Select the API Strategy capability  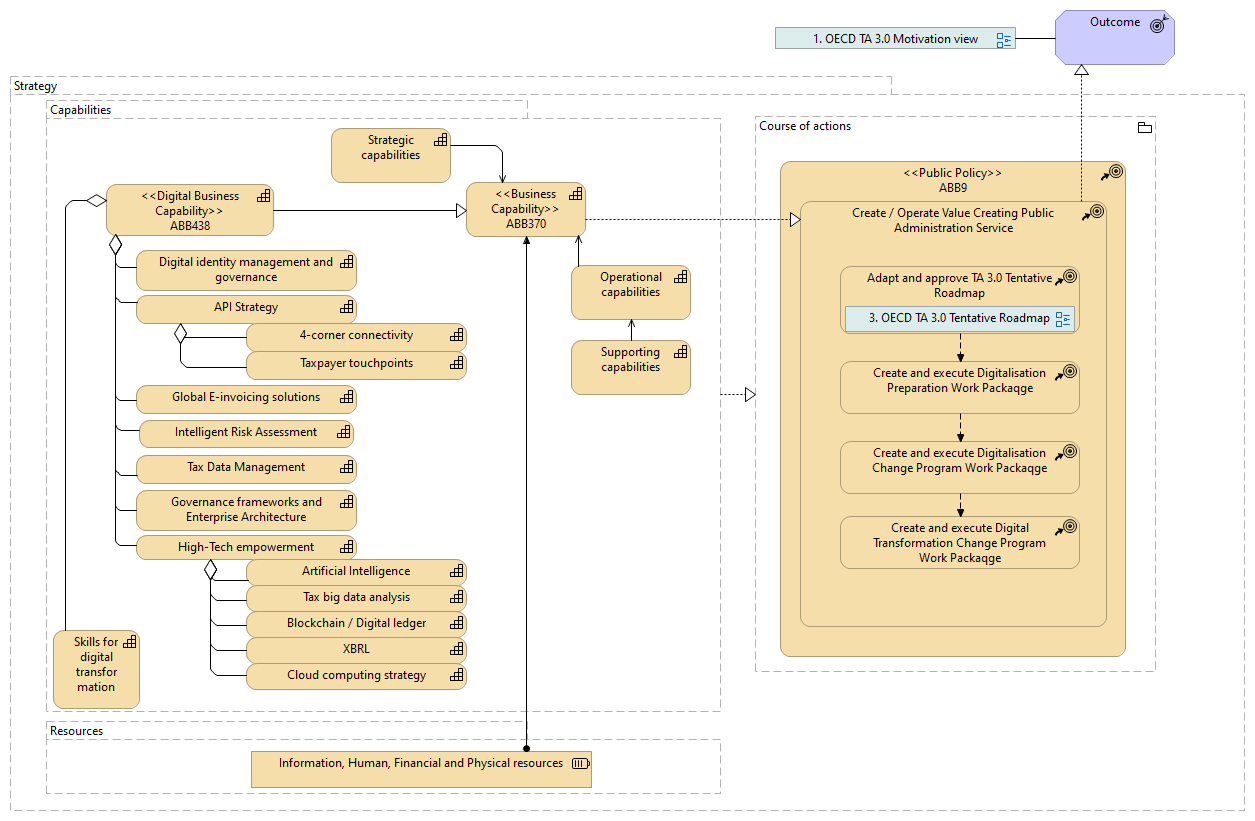(x=246, y=308)
